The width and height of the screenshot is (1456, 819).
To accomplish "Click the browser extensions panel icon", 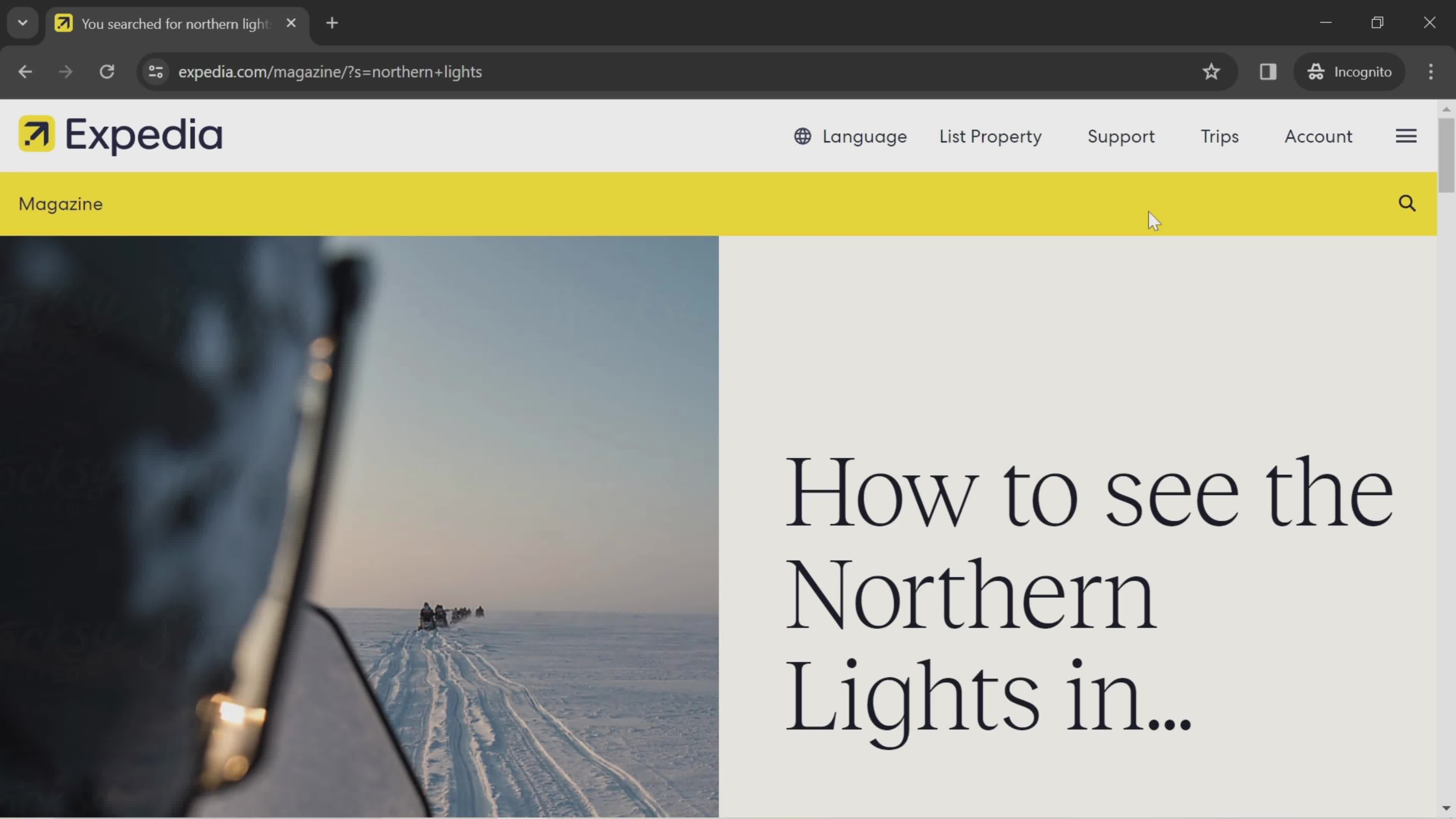I will coord(1268,71).
